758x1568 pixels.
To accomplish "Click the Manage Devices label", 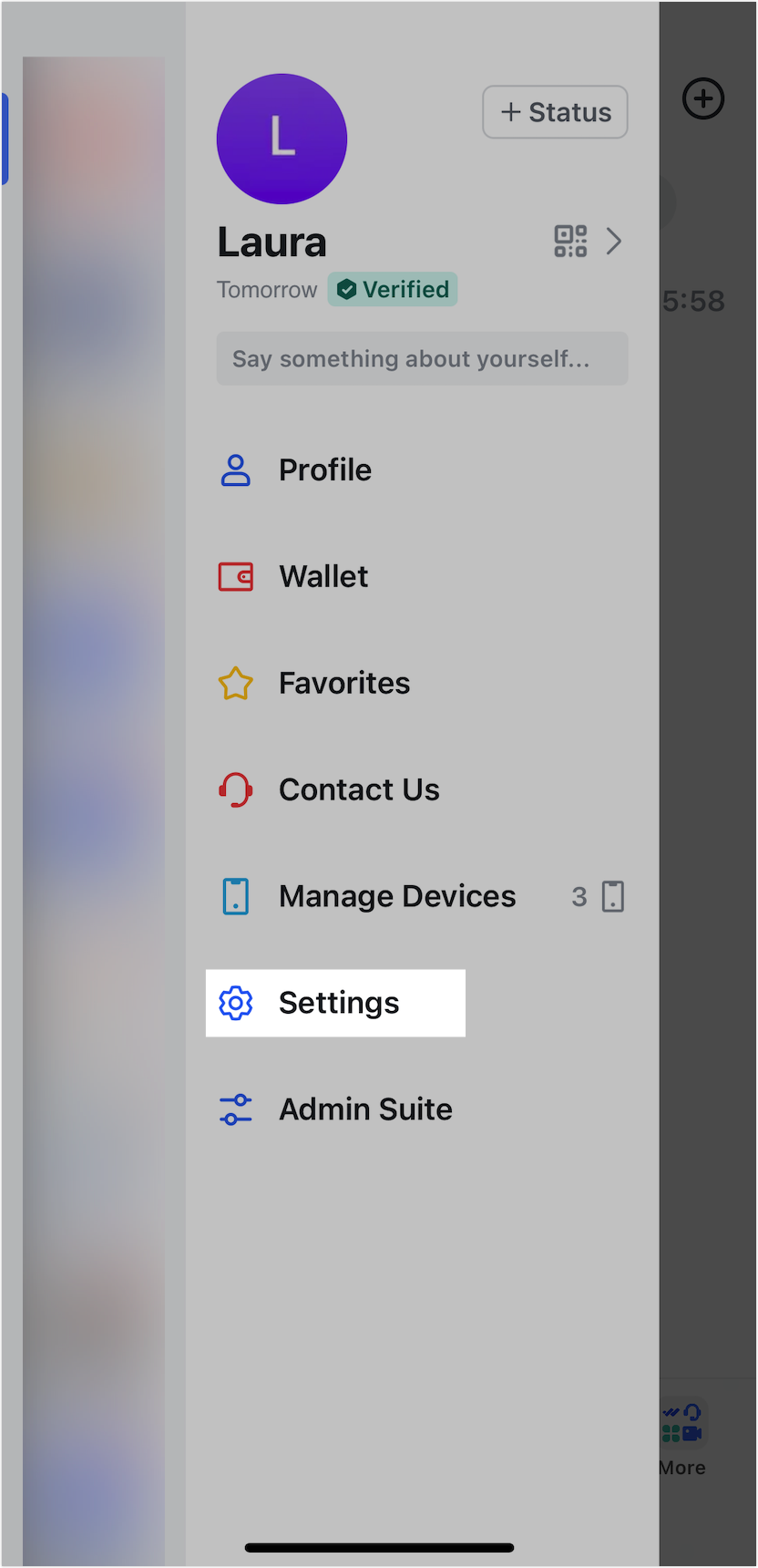I will click(397, 896).
